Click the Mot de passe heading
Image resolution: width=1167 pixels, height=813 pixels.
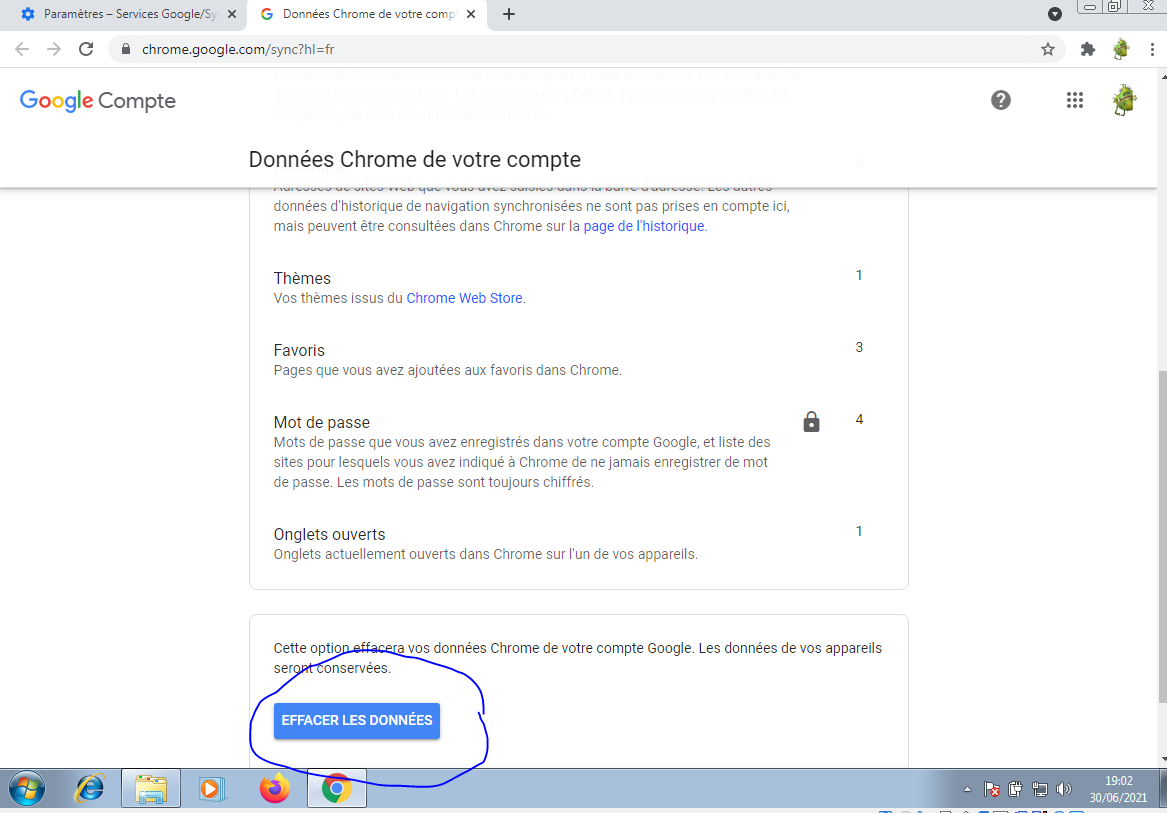click(322, 422)
